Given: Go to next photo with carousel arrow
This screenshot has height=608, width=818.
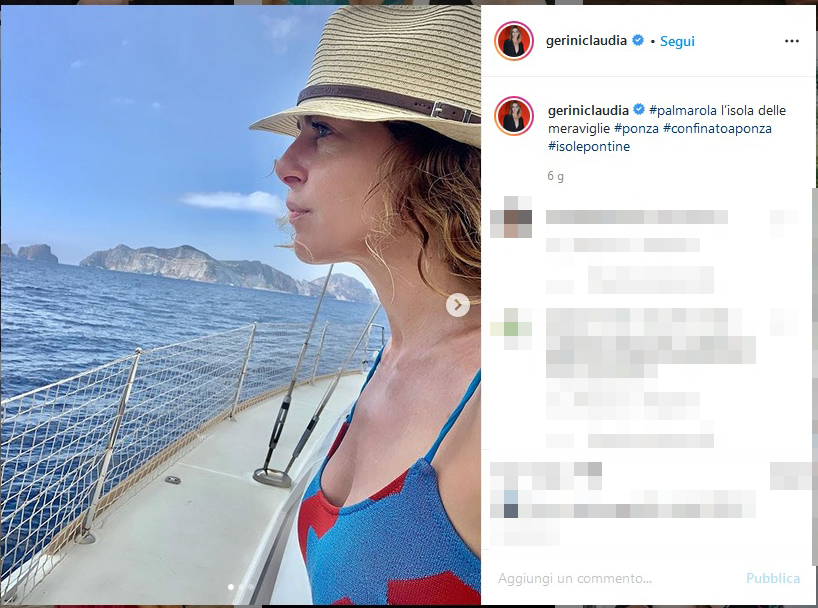Looking at the screenshot, I should (458, 305).
